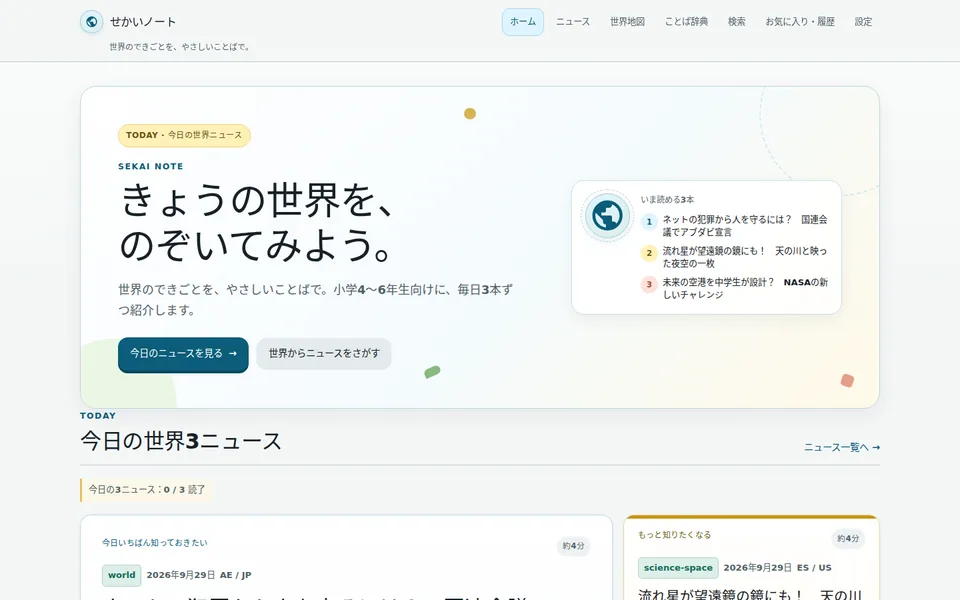The image size is (960, 600).
Task: Click the 約4分 badge on the science-space article
Action: tap(848, 539)
